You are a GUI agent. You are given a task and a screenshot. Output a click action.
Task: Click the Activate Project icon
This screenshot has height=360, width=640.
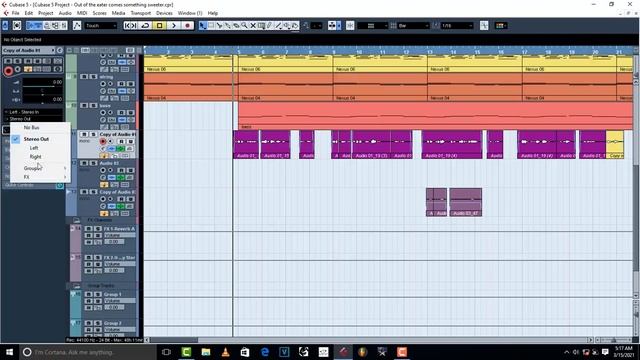click(x=5, y=26)
